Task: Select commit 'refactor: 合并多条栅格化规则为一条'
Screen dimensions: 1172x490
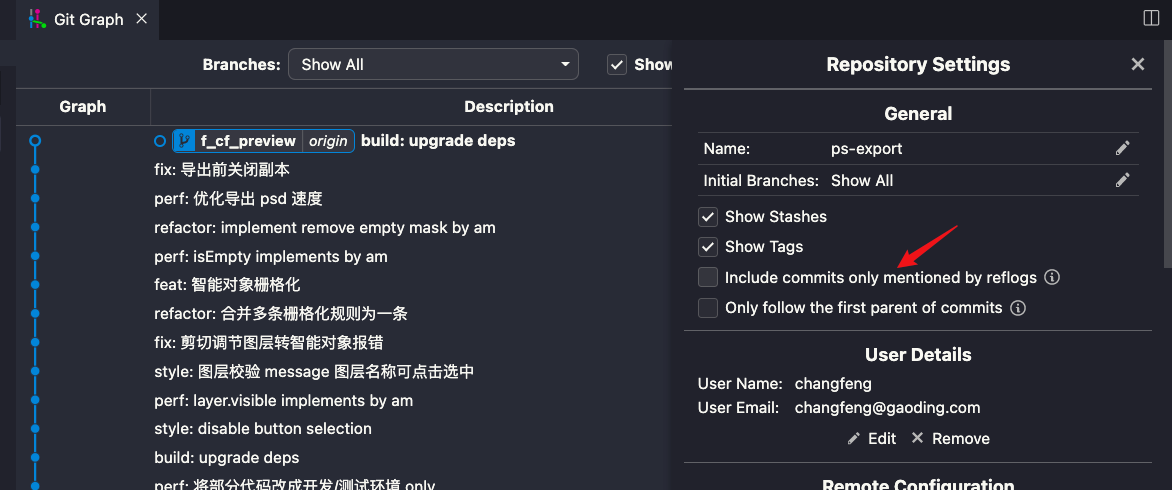Action: click(x=280, y=314)
